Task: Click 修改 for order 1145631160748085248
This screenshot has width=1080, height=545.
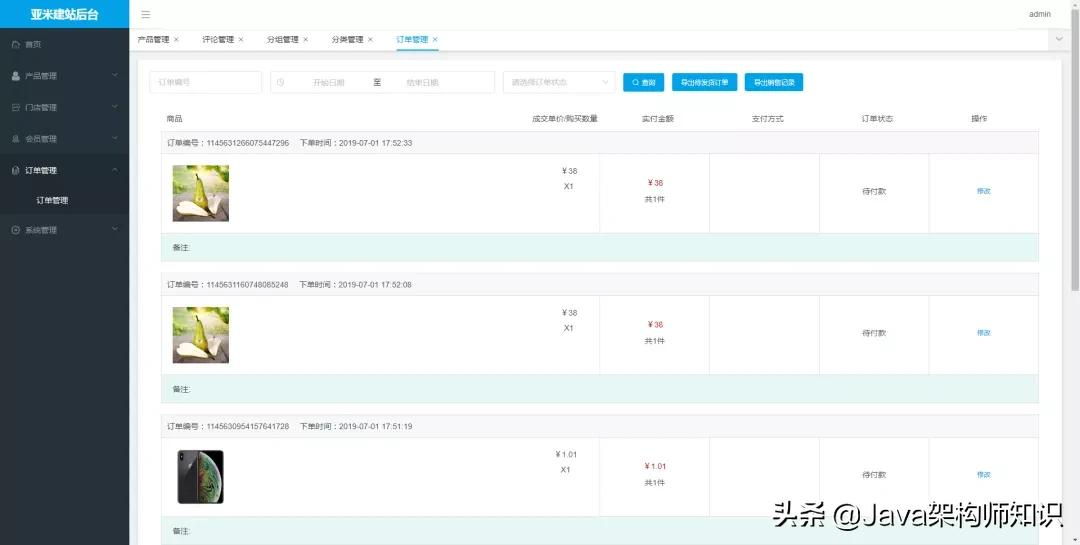Action: pos(984,333)
